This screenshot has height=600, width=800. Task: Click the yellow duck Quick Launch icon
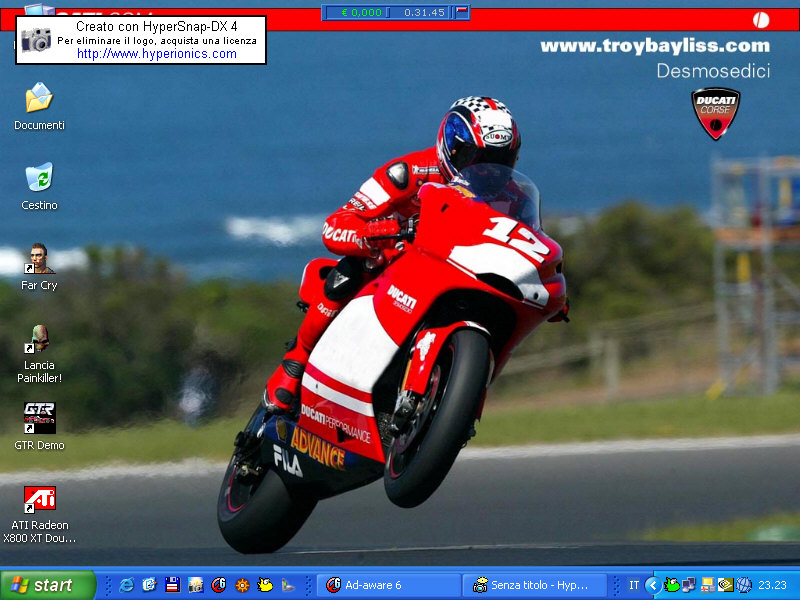point(265,585)
